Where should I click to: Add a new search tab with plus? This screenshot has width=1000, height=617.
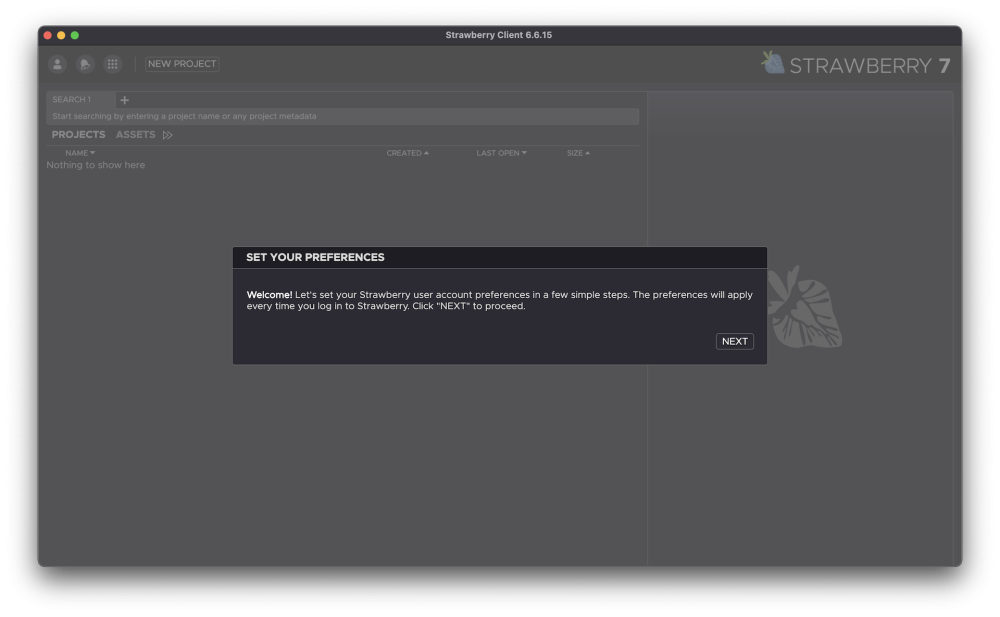124,100
